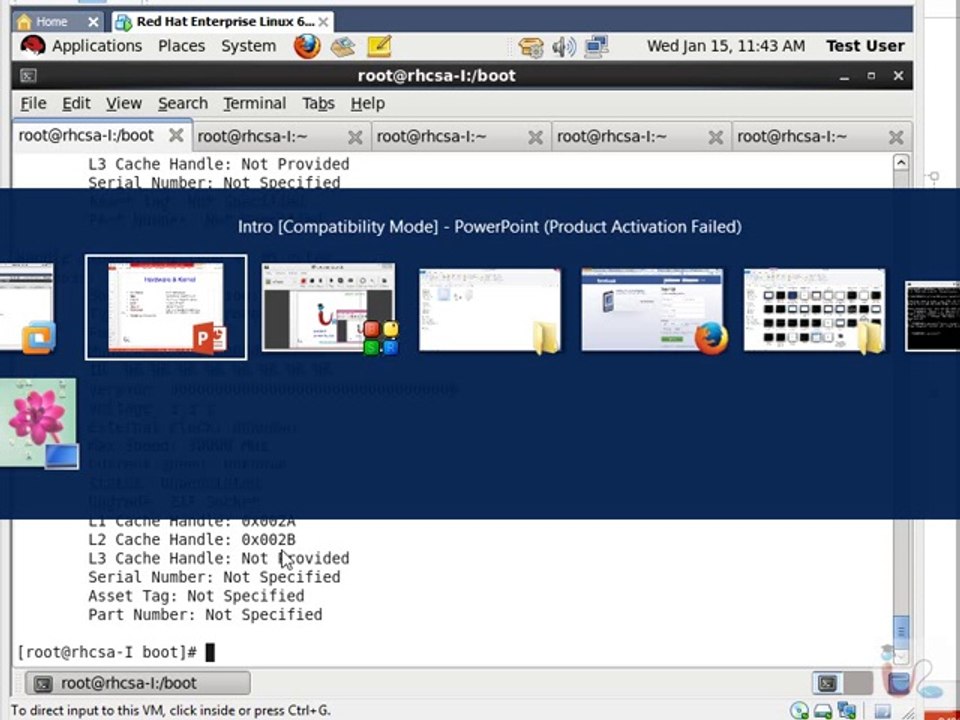Open the Terminal menu in menu bar
960x720 pixels.
(x=254, y=103)
